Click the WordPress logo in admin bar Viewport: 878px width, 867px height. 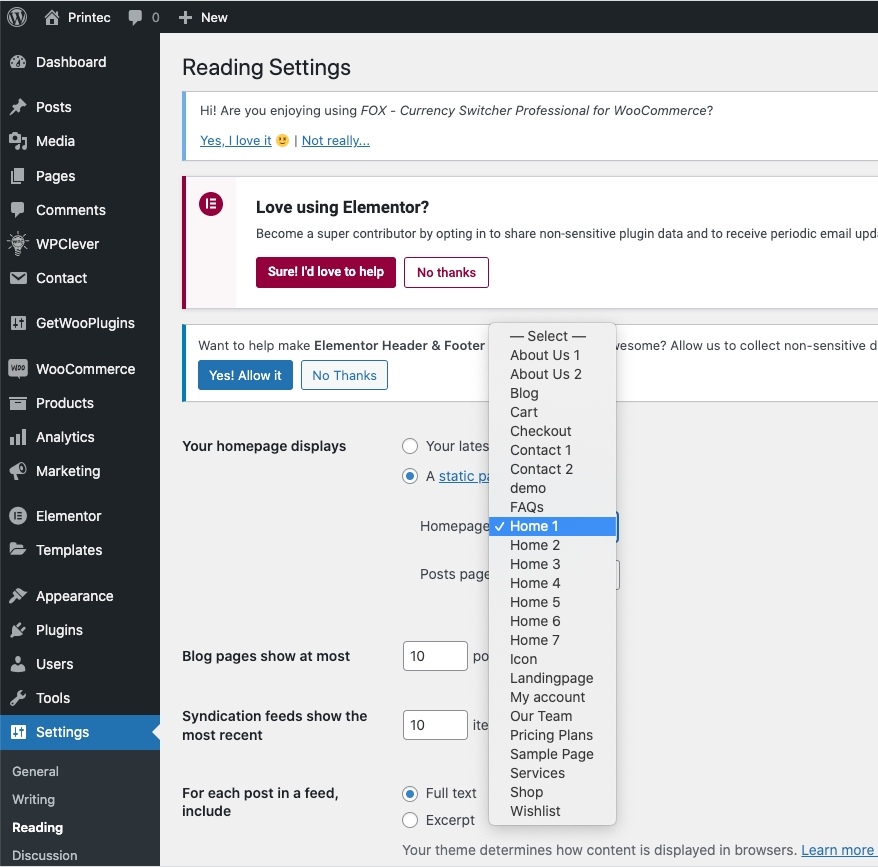click(x=17, y=17)
